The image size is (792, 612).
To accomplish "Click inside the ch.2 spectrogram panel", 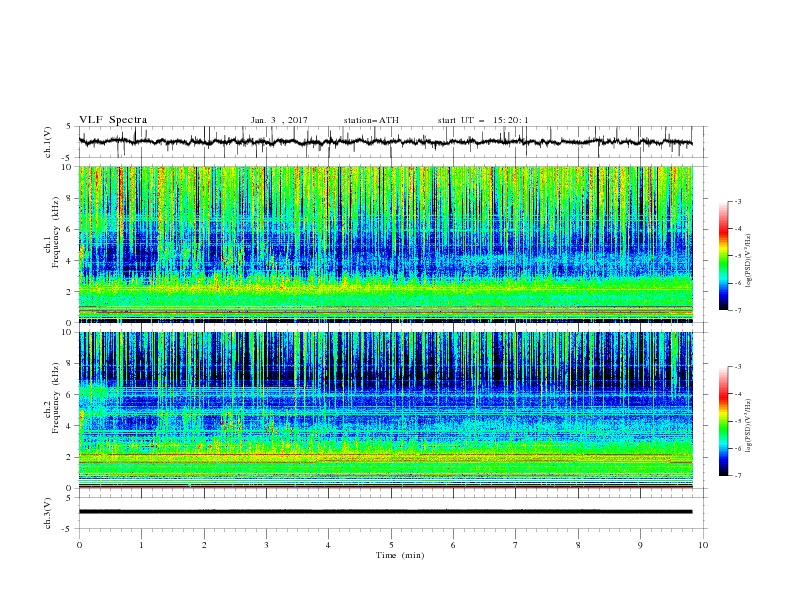I will 385,410.
